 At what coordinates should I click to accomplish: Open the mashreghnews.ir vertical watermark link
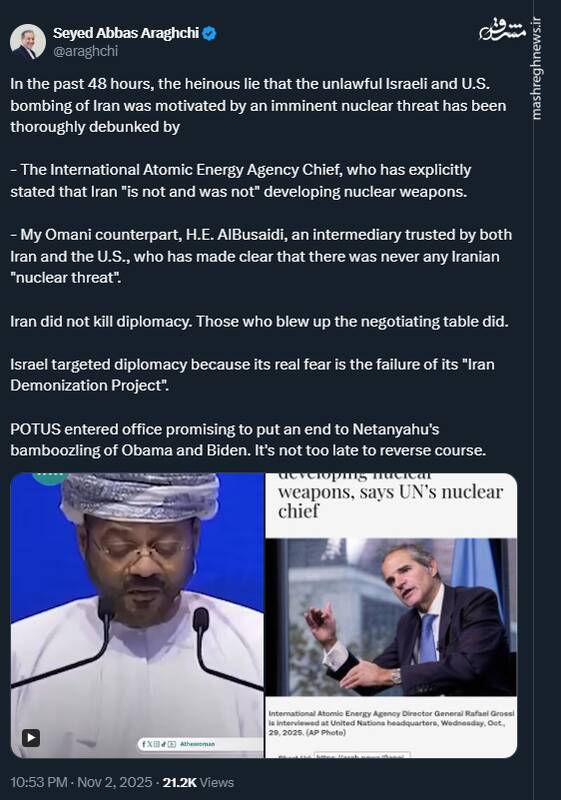[x=536, y=68]
